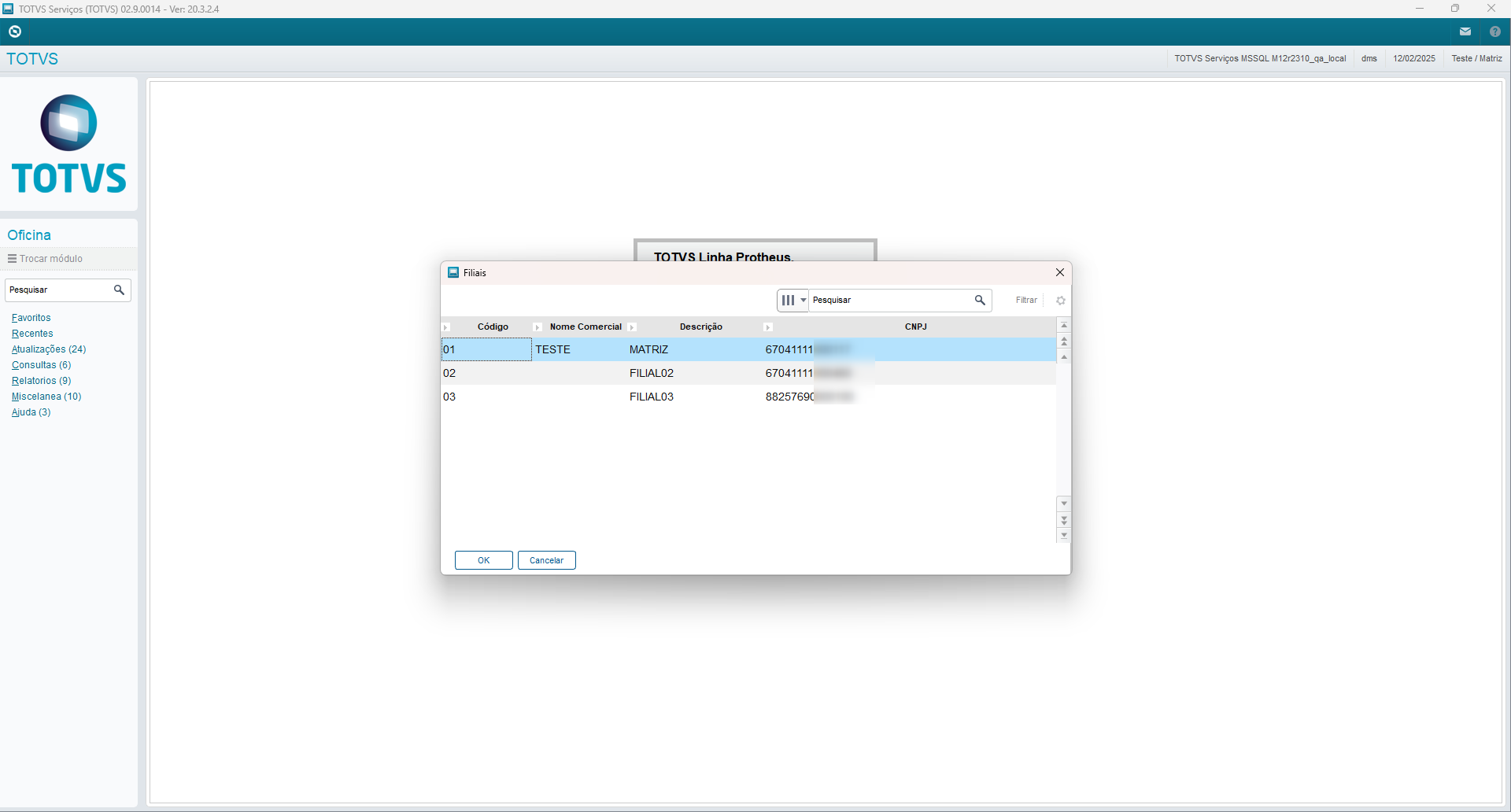This screenshot has width=1511, height=812.
Task: Open Consultas (6) menu
Action: 41,365
